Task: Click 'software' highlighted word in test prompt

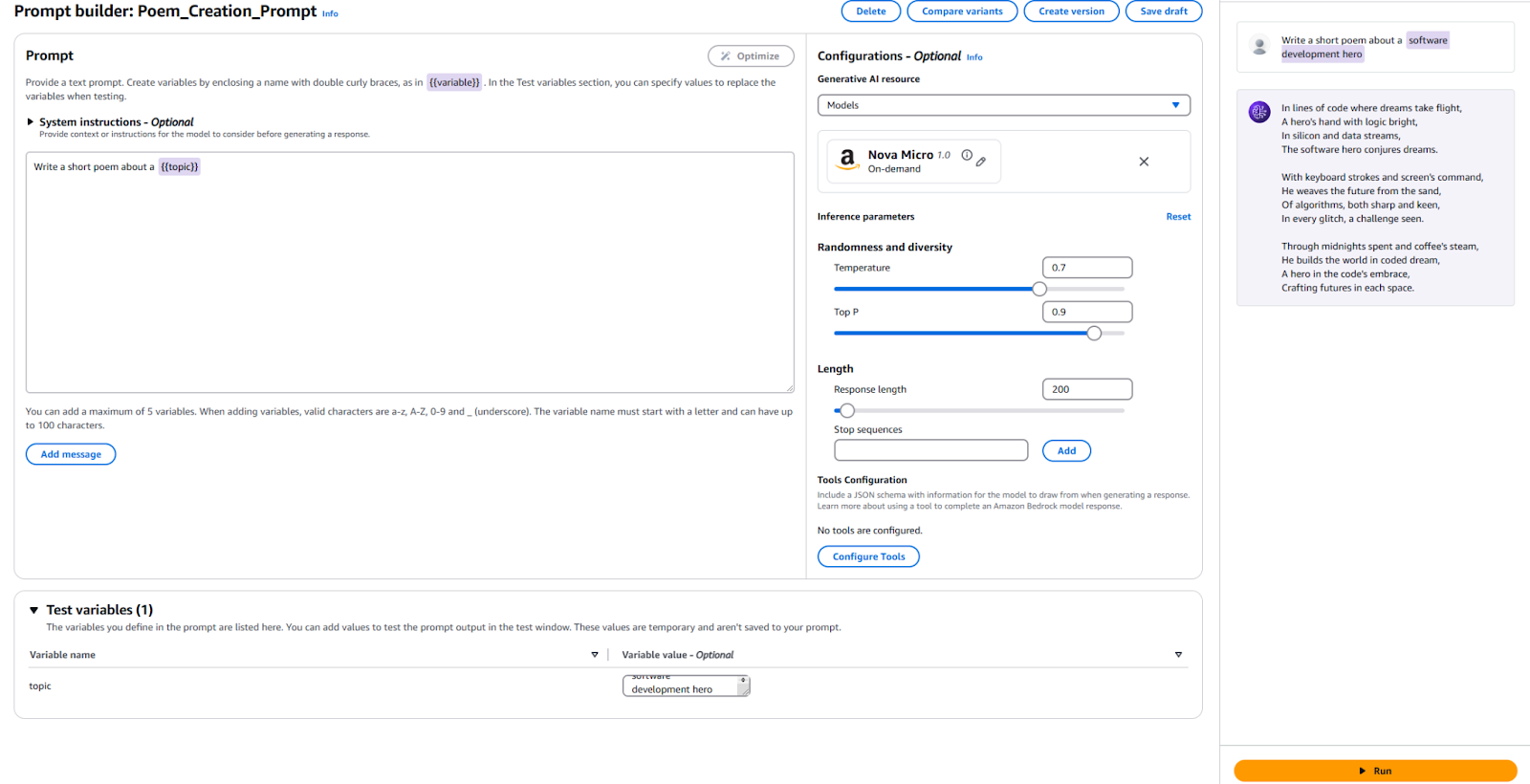Action: pyautogui.click(x=1428, y=40)
